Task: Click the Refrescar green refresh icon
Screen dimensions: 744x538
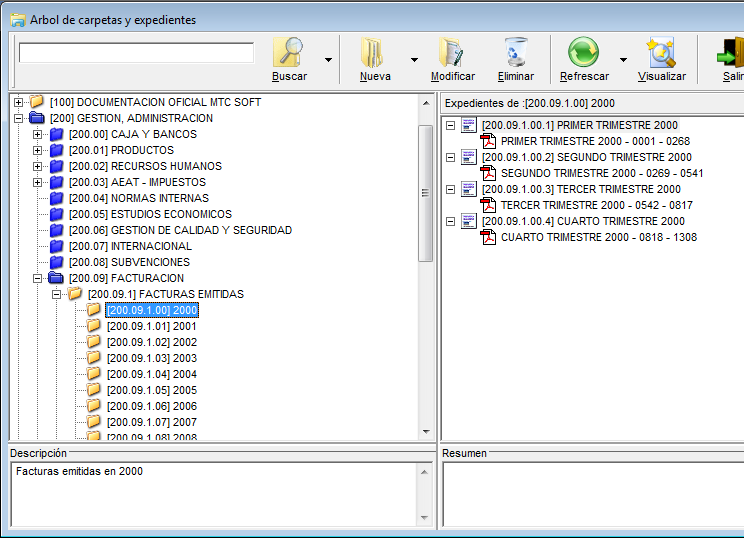Action: [x=583, y=52]
